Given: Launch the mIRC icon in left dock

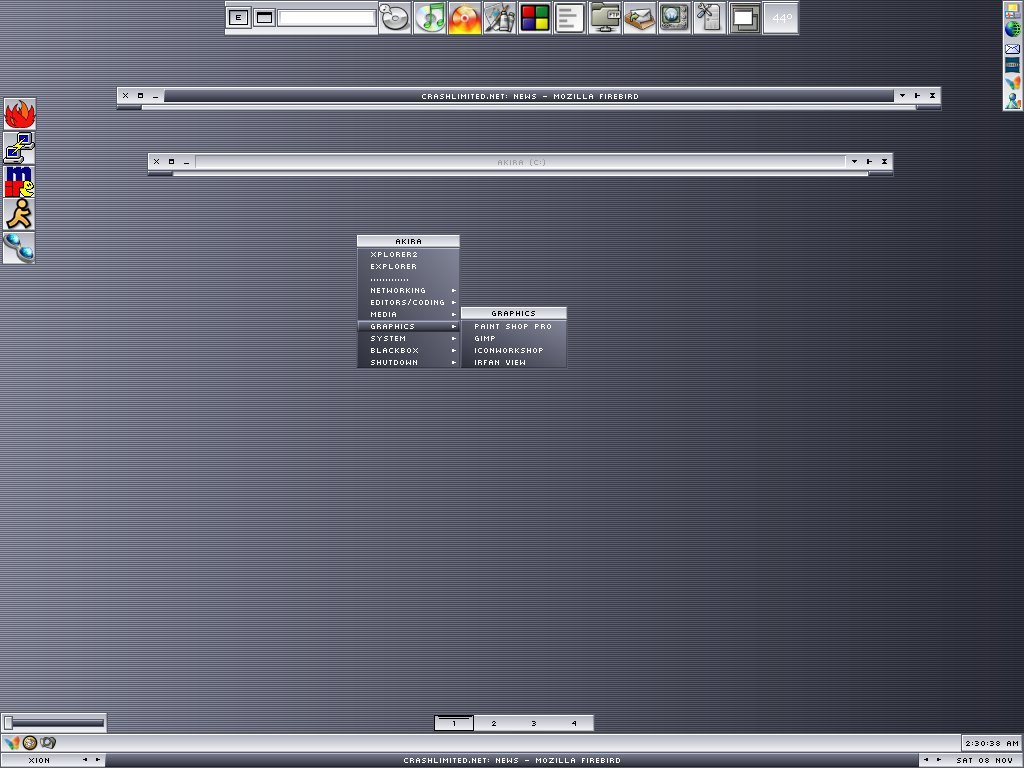Looking at the screenshot, I should pyautogui.click(x=20, y=181).
